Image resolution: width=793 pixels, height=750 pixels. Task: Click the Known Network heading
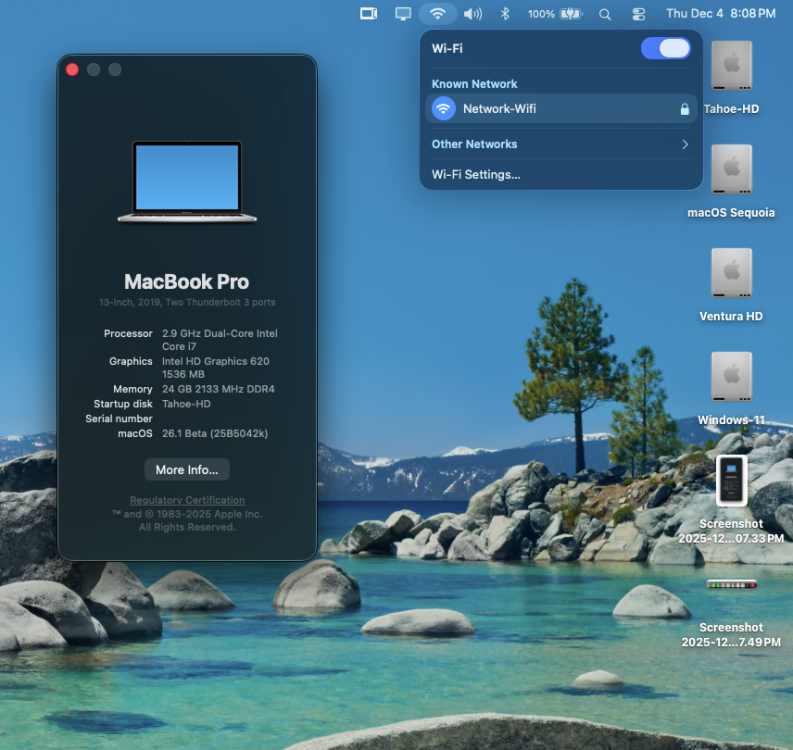click(474, 84)
